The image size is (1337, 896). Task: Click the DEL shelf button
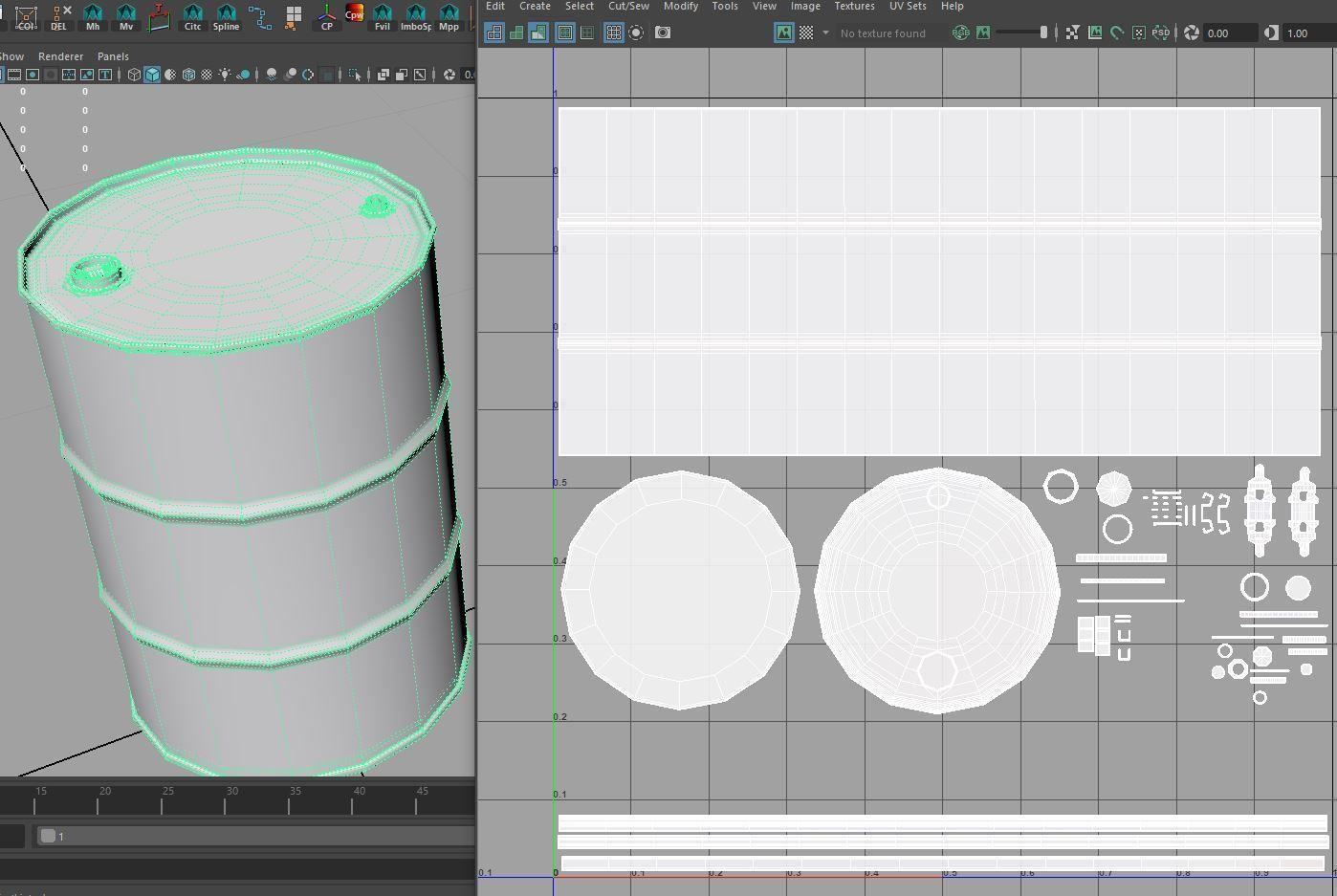coord(59,16)
